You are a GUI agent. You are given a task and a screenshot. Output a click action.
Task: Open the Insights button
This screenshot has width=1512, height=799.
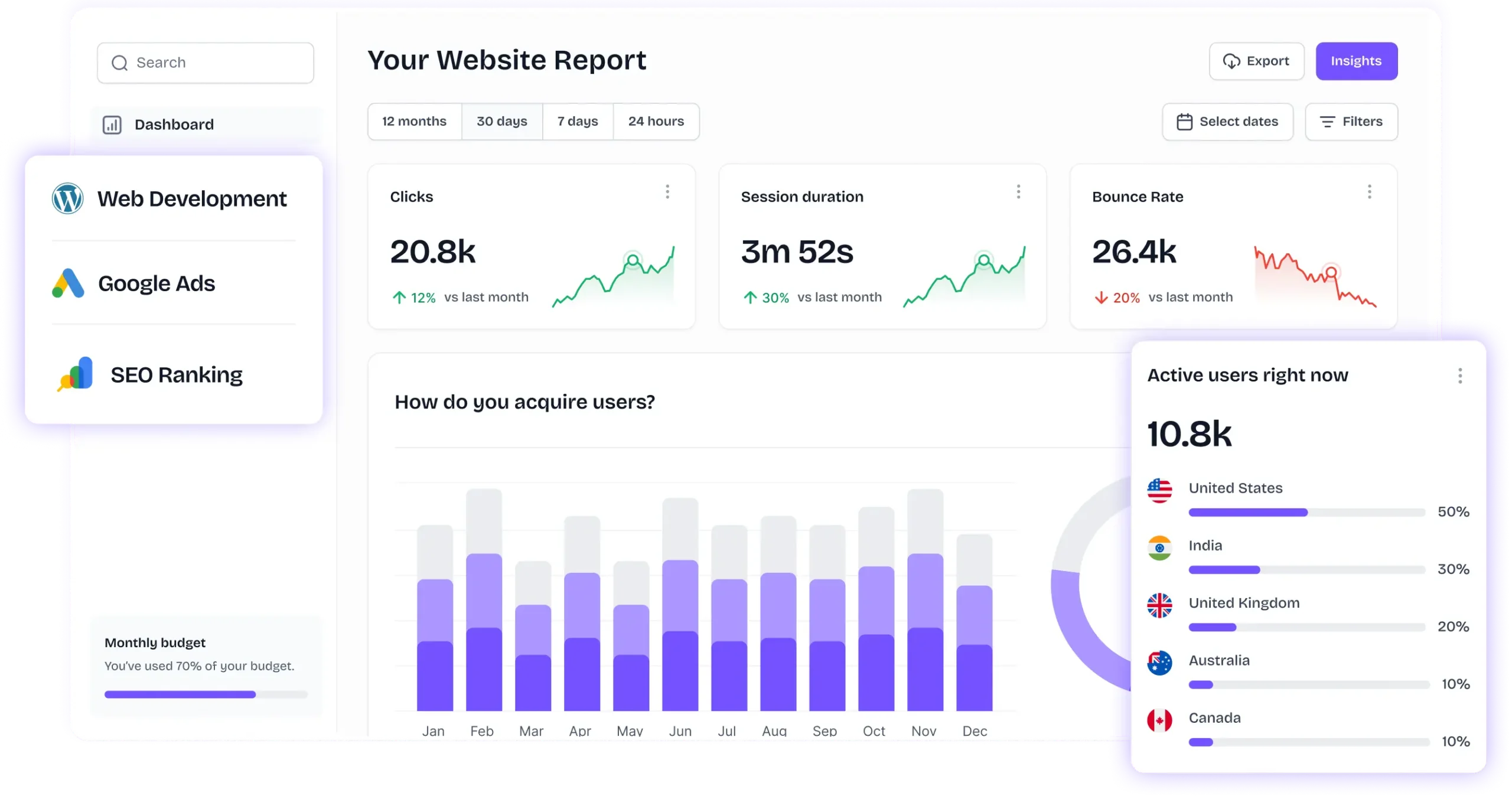click(1356, 61)
